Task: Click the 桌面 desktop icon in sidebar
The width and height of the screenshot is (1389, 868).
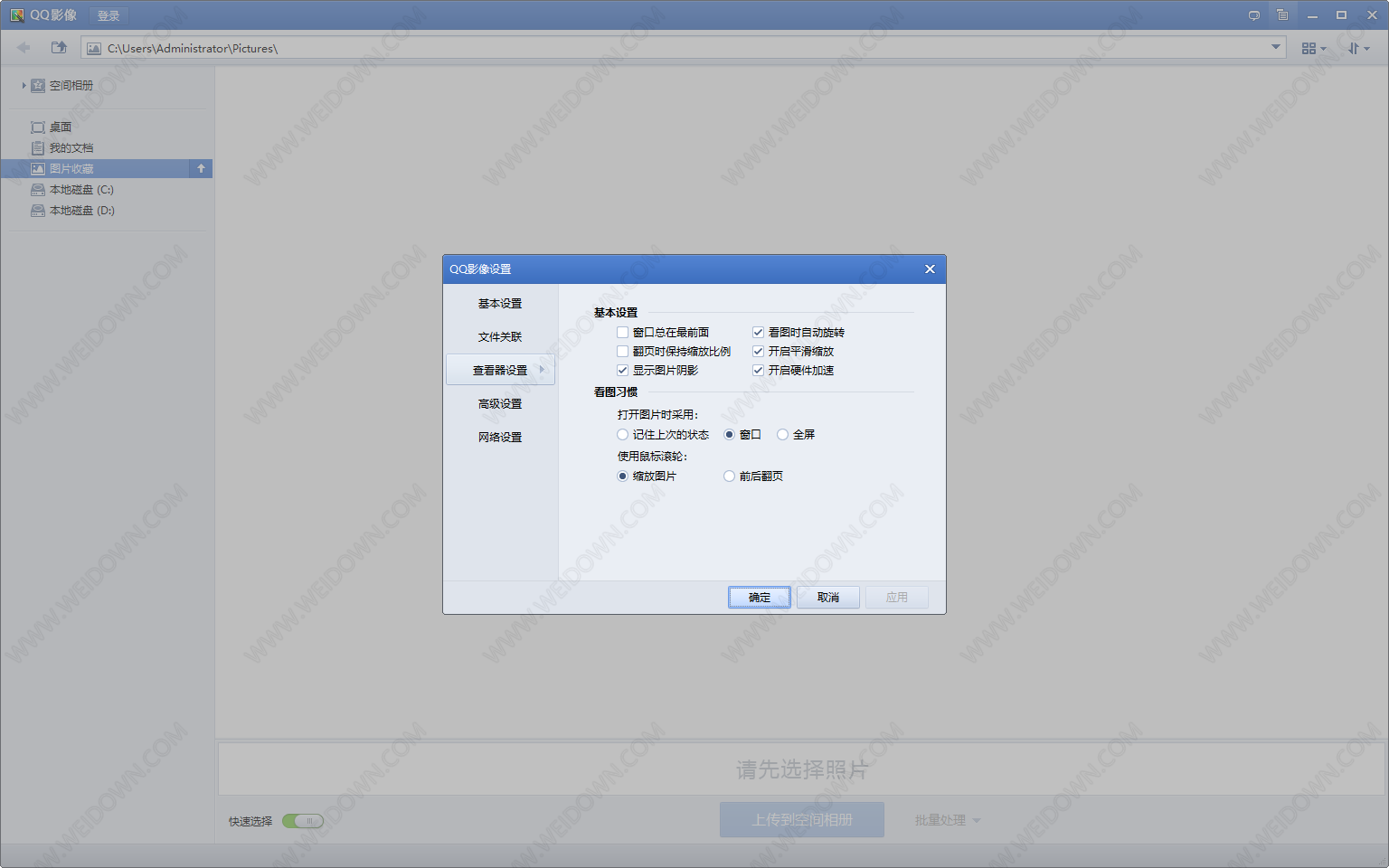Action: tap(37, 127)
